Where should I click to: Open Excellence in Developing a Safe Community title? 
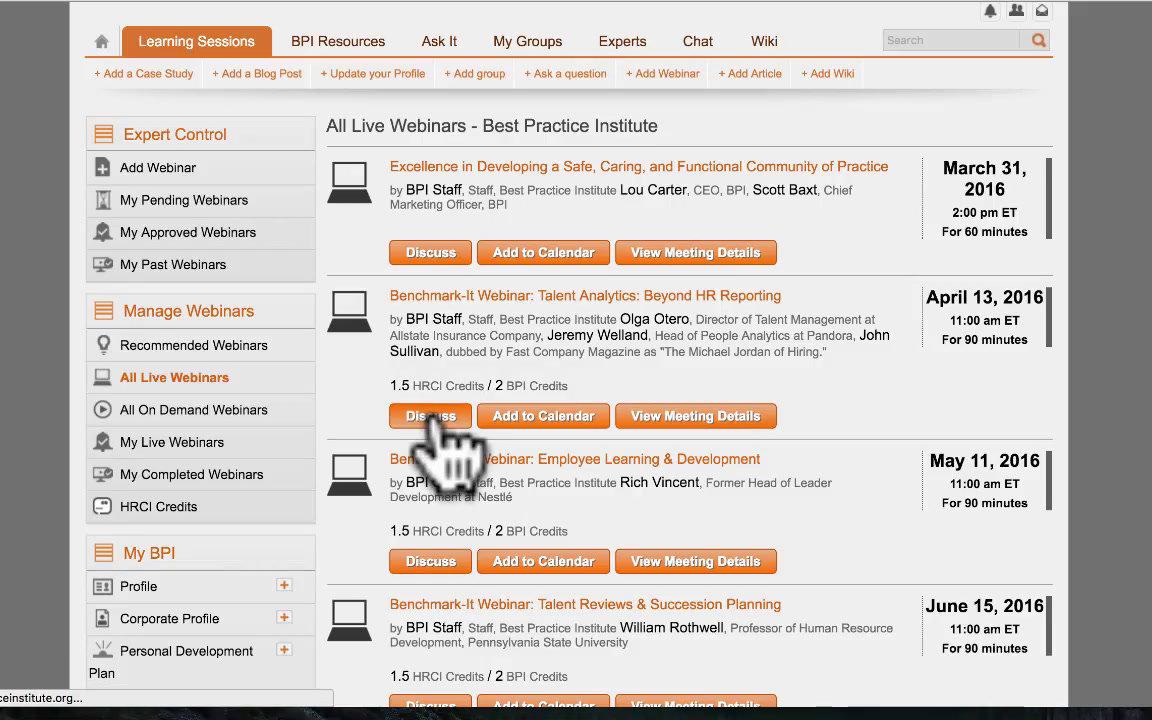tap(638, 167)
